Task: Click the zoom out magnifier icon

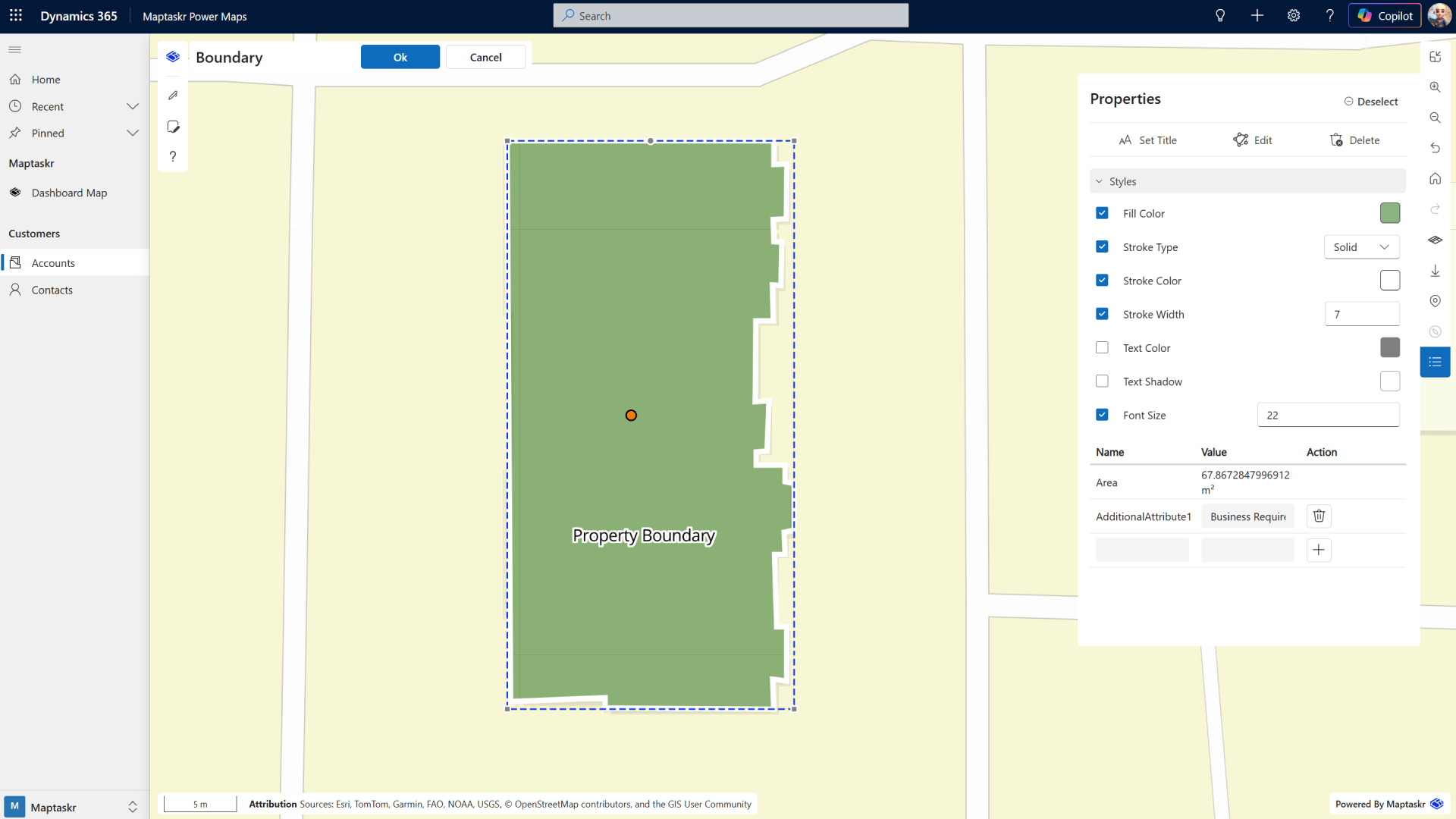Action: click(1435, 118)
